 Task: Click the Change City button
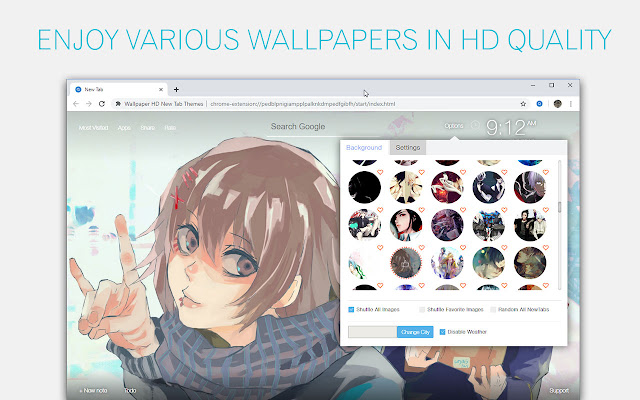pyautogui.click(x=415, y=332)
